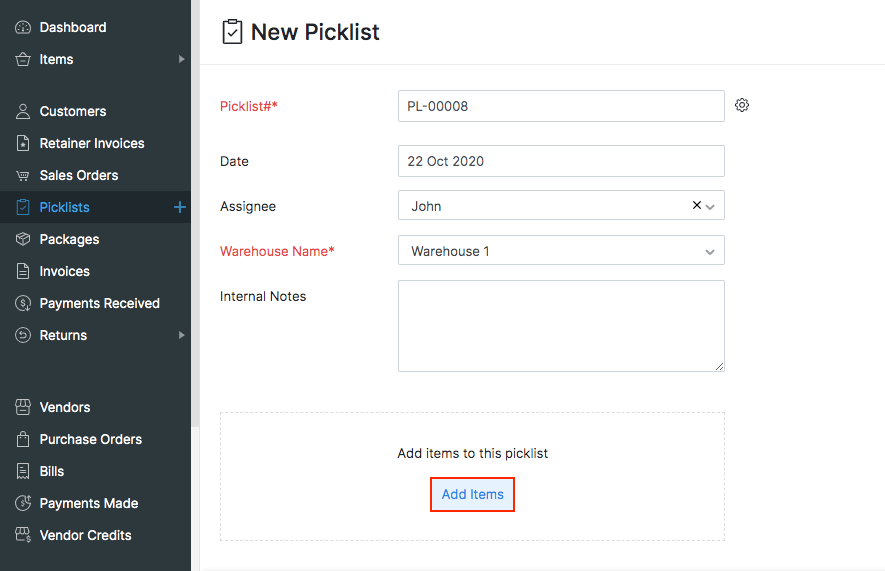Click the Dashboard speedometer icon

(x=23, y=27)
